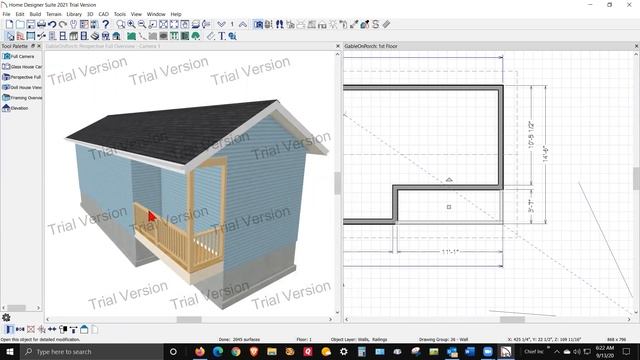Select the Full Camera tool
The image size is (640, 360).
[x=19, y=56]
